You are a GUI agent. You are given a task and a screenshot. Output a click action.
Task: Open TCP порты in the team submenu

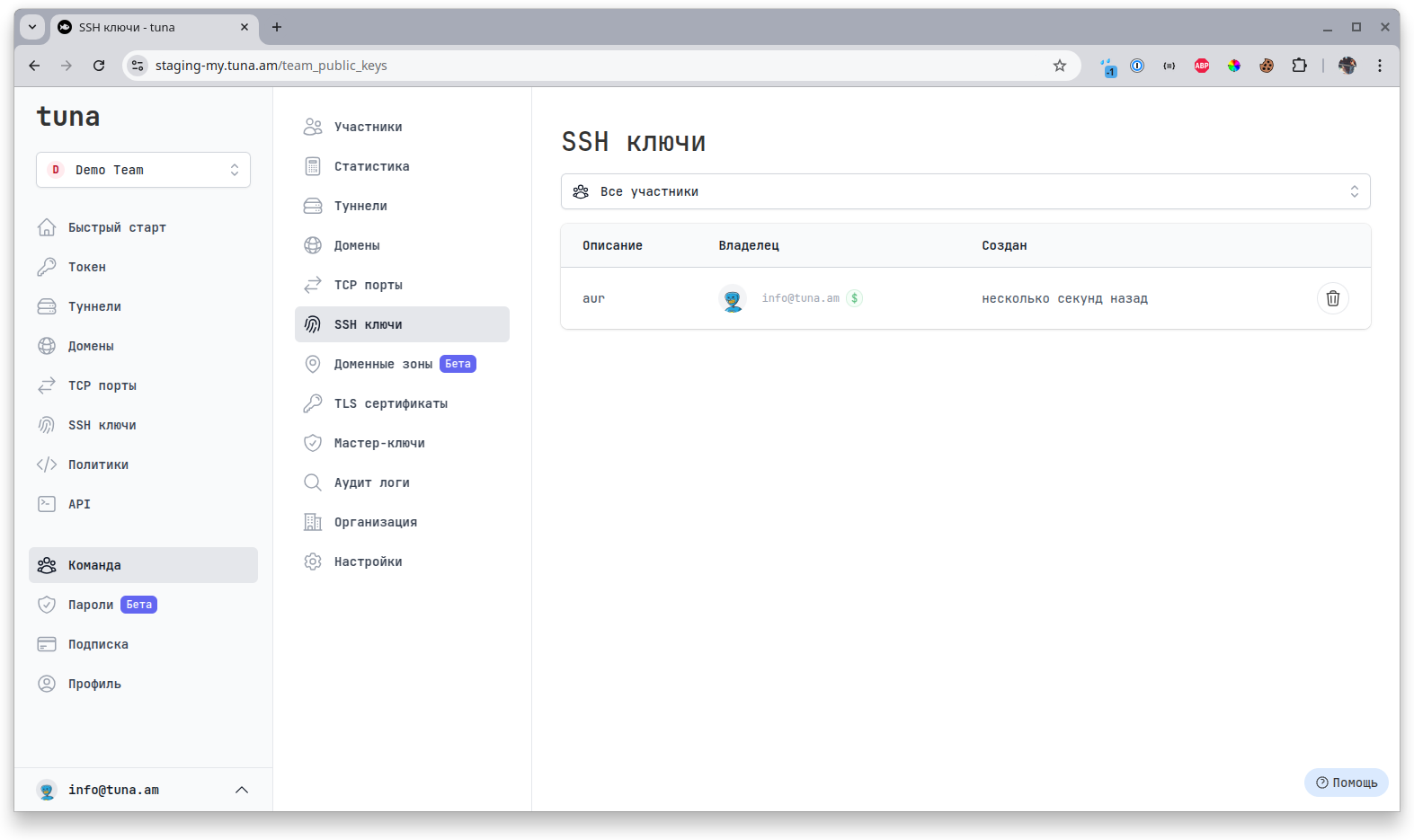point(402,285)
